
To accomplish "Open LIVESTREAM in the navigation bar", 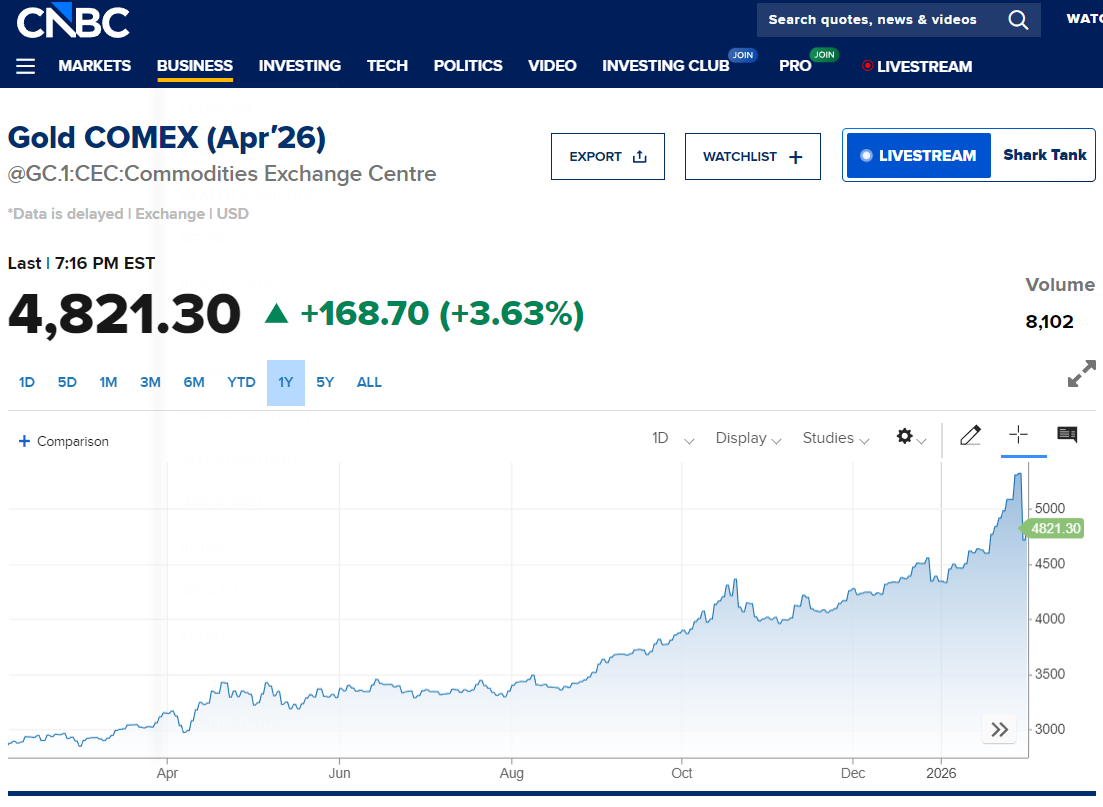I will point(924,66).
